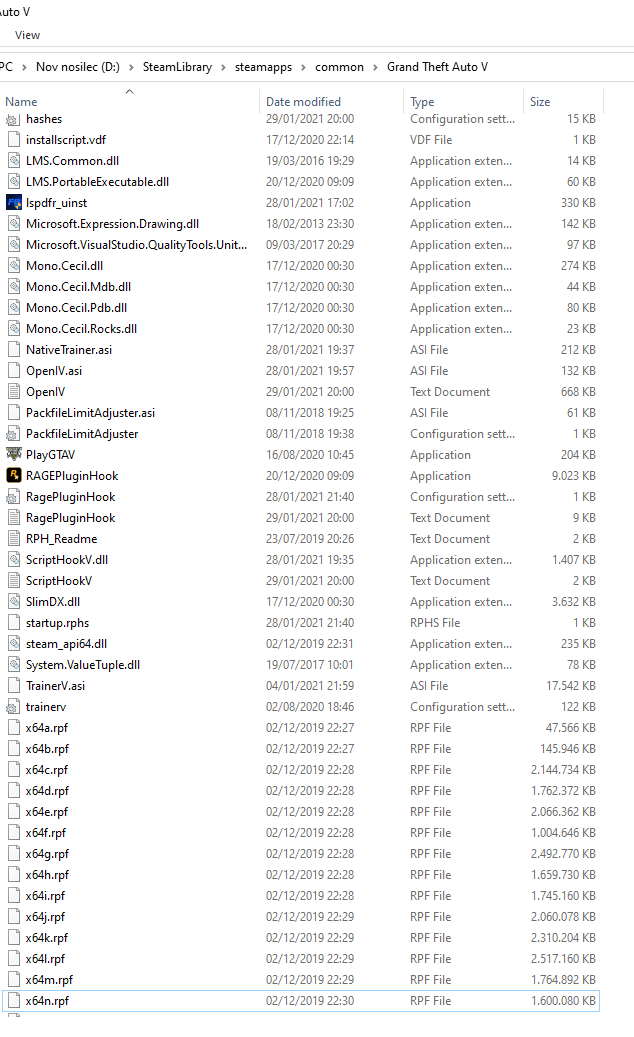
Task: Select x64c.rpf file name
Action: (x=47, y=770)
